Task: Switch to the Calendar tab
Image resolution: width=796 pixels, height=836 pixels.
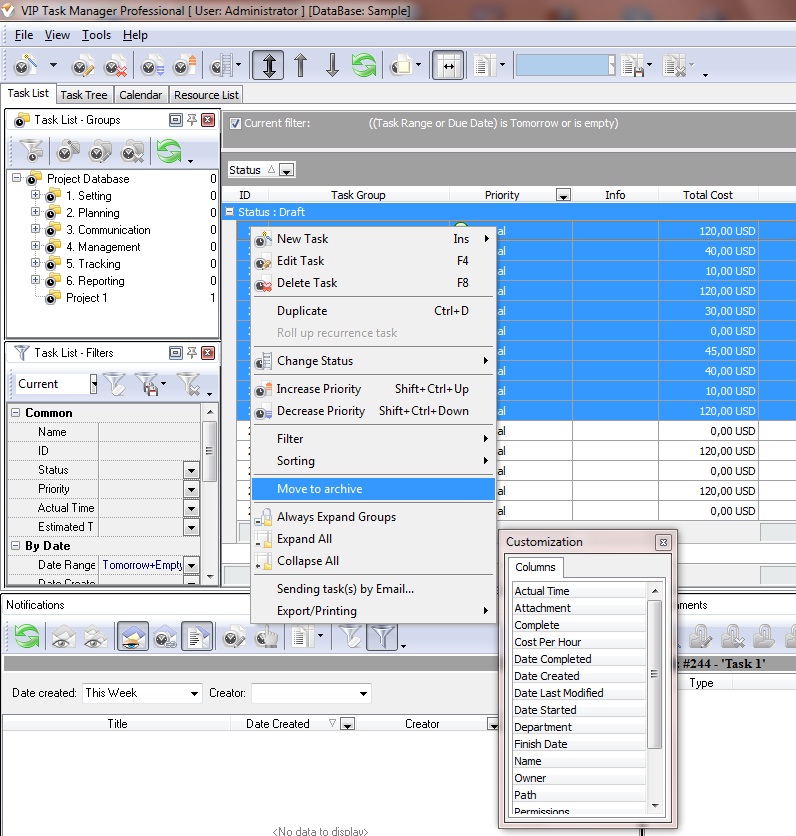Action: pos(140,95)
